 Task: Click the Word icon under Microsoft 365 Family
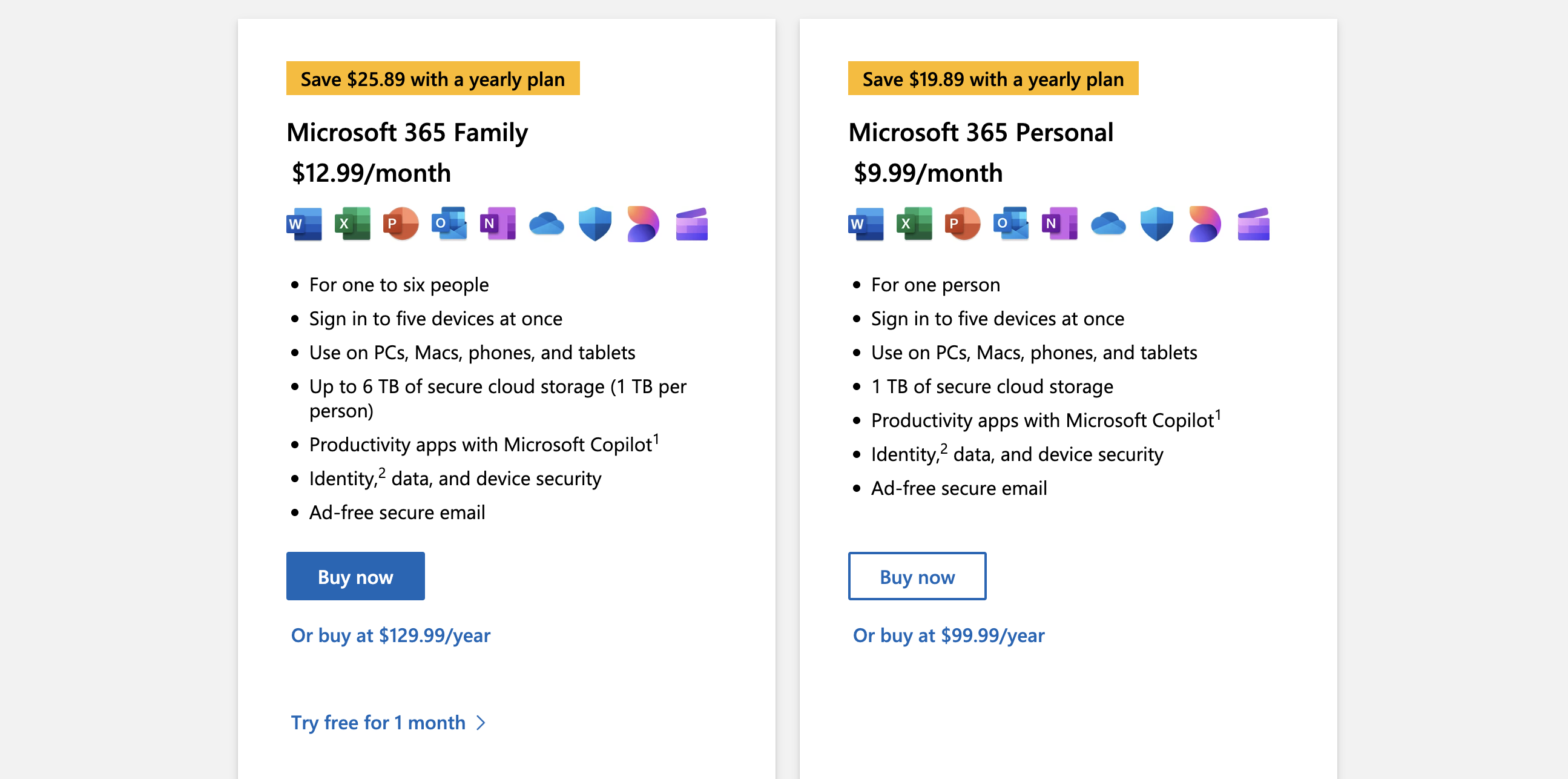coord(304,224)
